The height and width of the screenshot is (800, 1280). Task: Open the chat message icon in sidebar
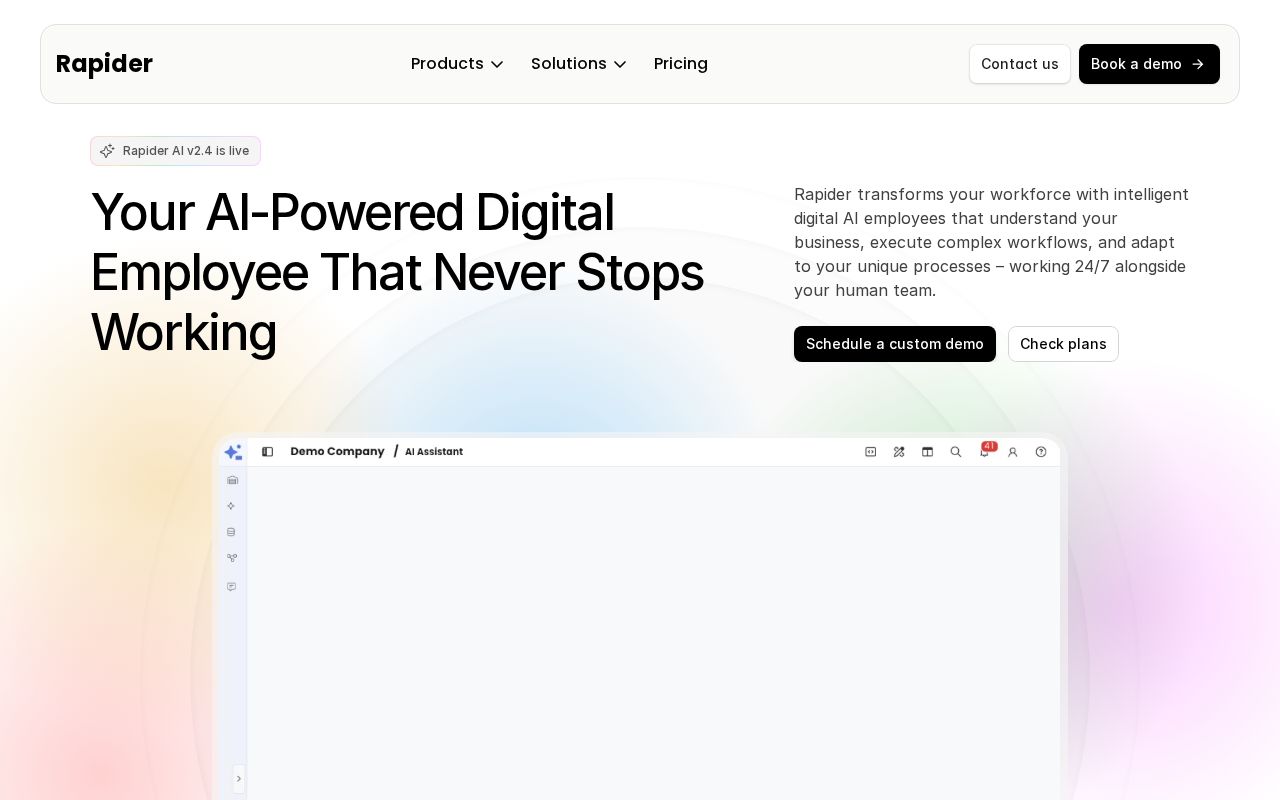[x=231, y=587]
